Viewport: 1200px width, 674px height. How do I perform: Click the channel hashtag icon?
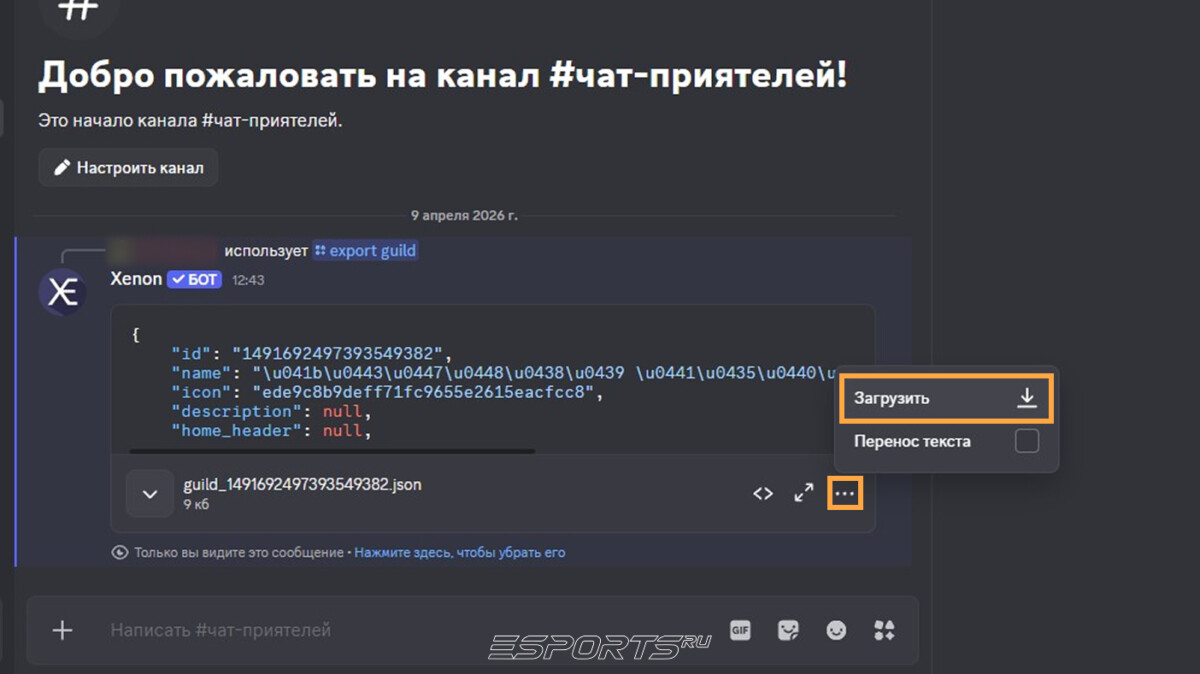click(x=78, y=10)
